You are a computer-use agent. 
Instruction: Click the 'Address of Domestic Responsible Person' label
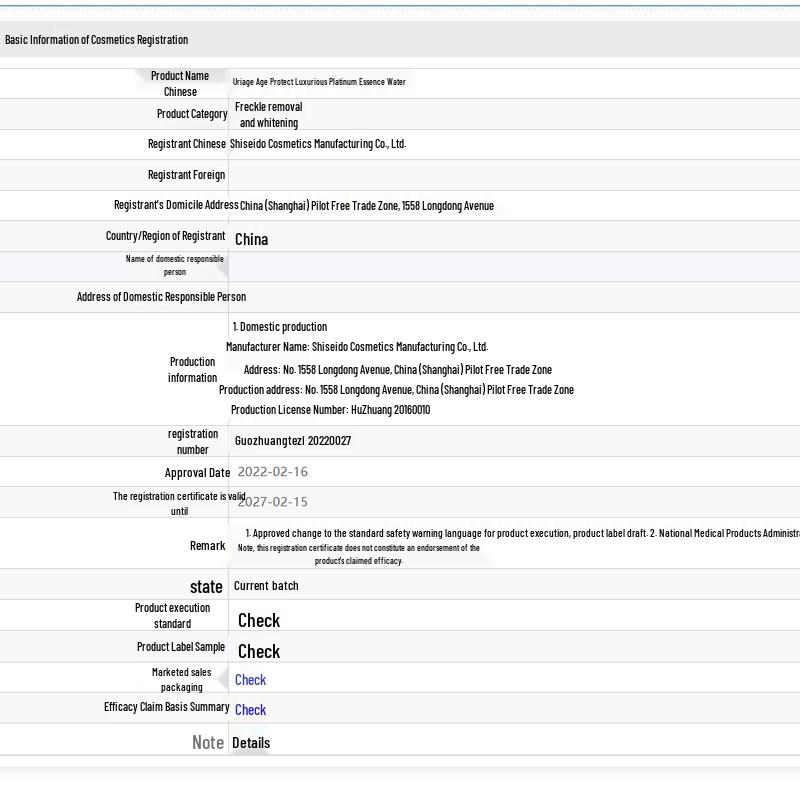point(161,297)
